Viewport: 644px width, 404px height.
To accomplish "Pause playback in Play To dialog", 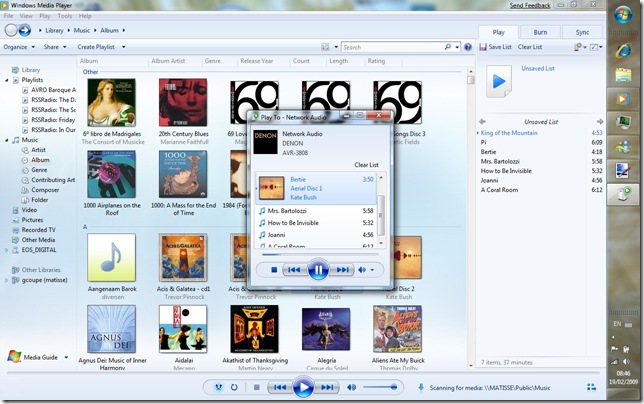I will [x=318, y=269].
